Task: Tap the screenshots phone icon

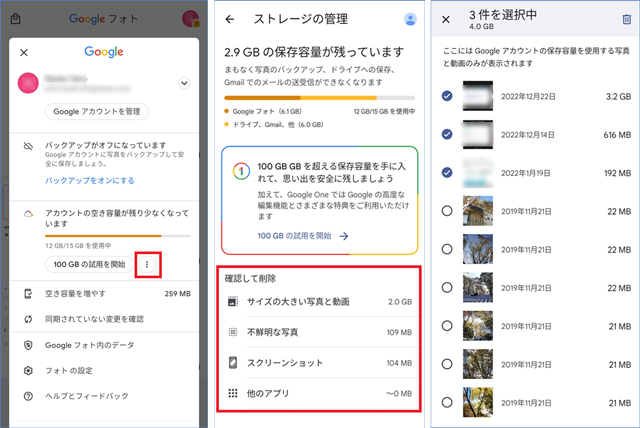Action: point(233,363)
